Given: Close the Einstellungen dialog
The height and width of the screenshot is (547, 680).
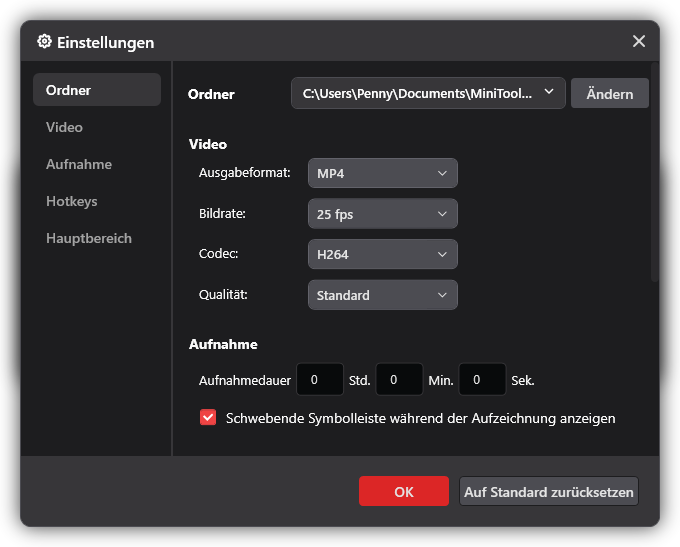Looking at the screenshot, I should pos(638,42).
